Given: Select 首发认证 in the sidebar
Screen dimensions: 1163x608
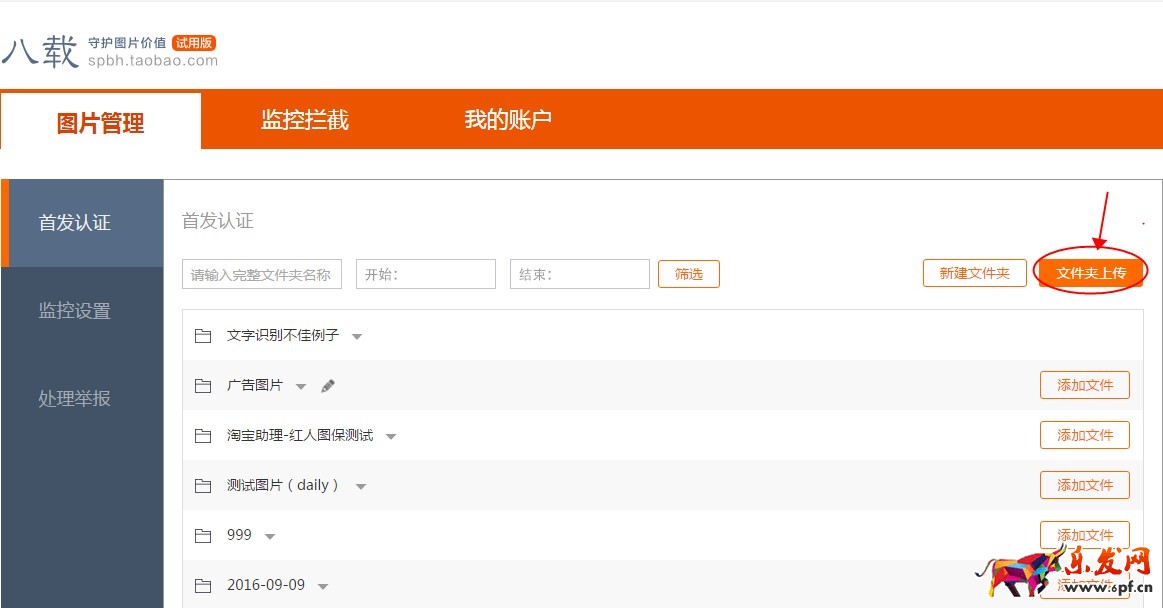Looking at the screenshot, I should (82, 223).
